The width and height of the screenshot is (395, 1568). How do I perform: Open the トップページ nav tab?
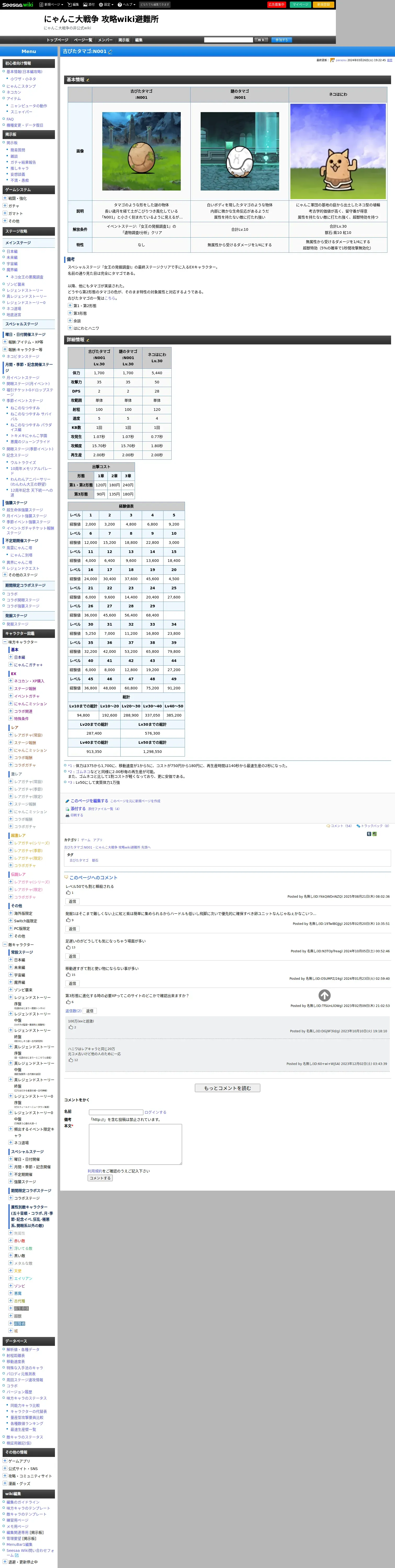click(x=57, y=40)
